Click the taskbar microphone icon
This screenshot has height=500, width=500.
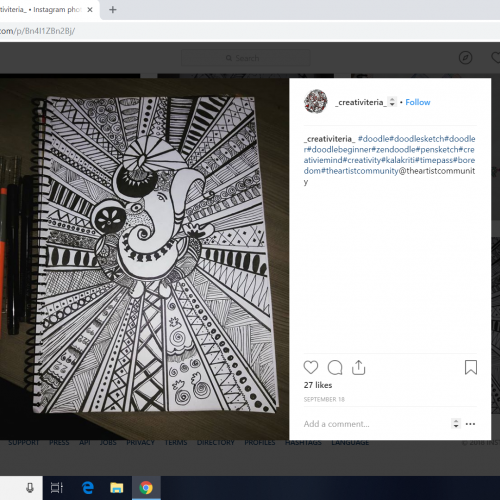click(x=30, y=488)
